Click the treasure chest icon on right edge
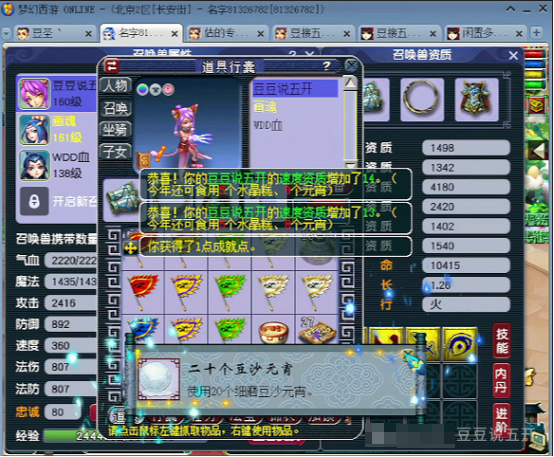 tap(536, 106)
